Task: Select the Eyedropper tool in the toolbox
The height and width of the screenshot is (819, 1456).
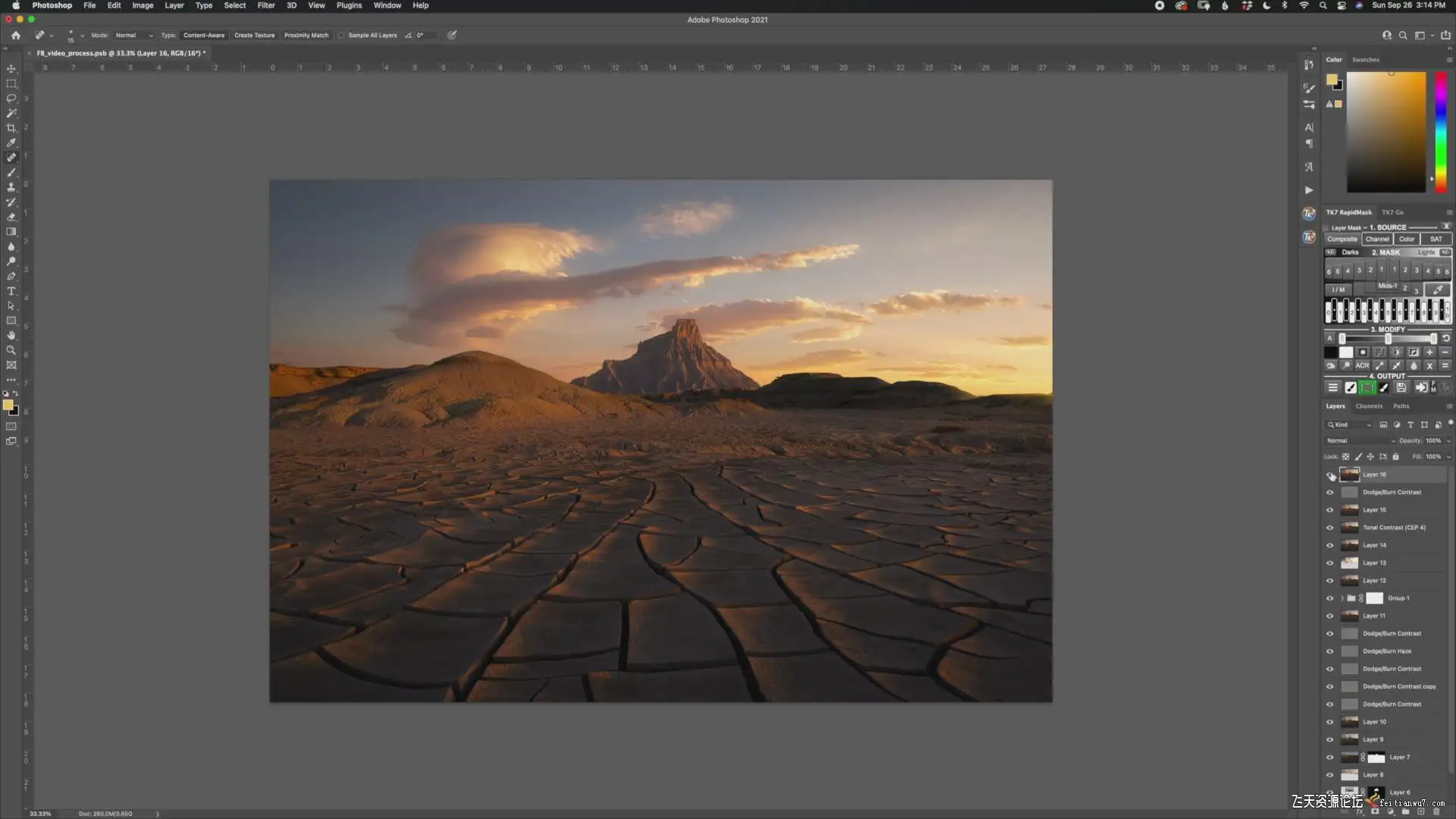Action: click(x=11, y=143)
